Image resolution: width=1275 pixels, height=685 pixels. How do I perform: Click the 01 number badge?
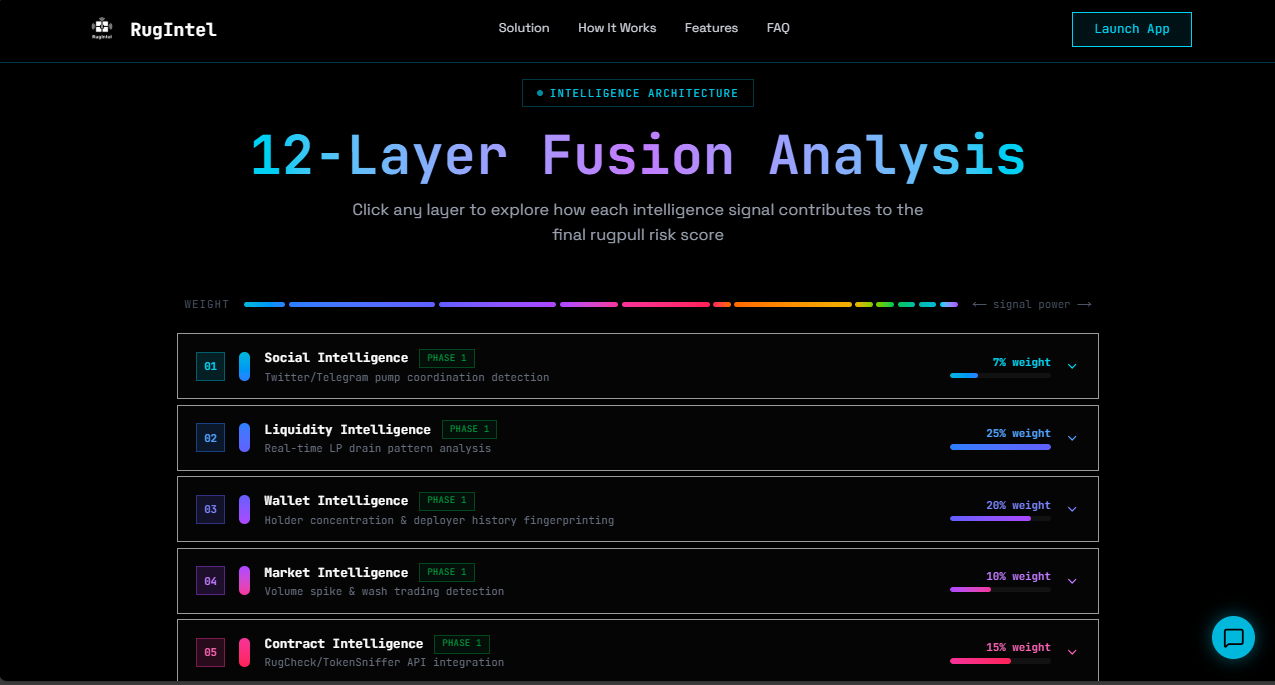tap(210, 366)
